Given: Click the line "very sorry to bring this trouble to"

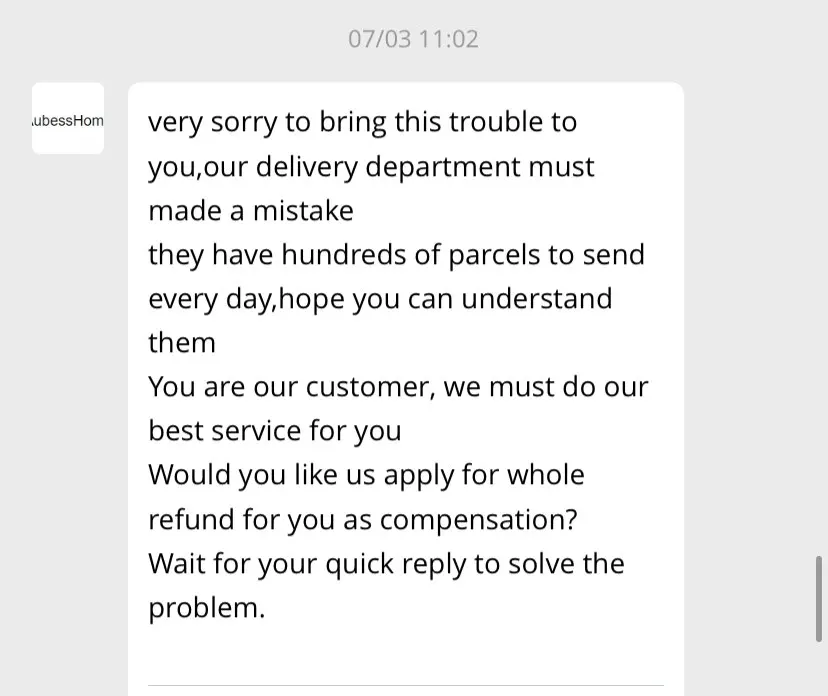Looking at the screenshot, I should pyautogui.click(x=362, y=122).
